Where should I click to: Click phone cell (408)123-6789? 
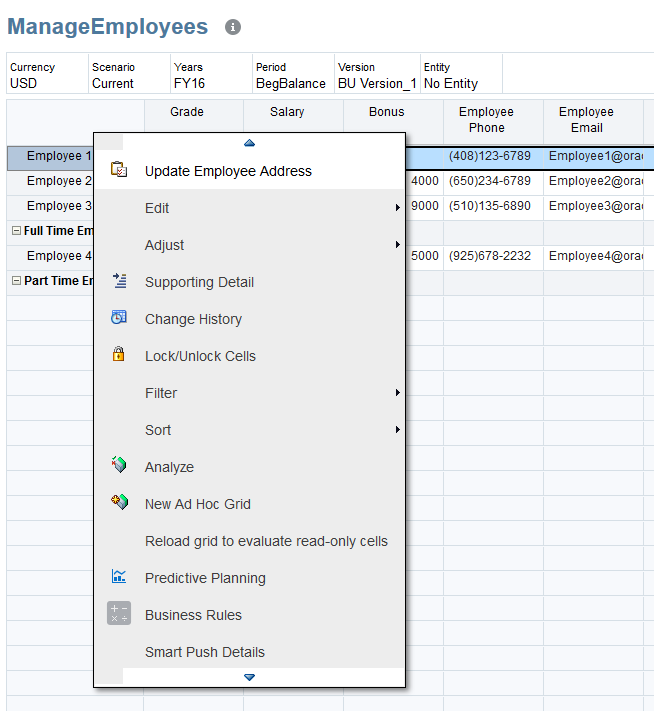(x=493, y=158)
